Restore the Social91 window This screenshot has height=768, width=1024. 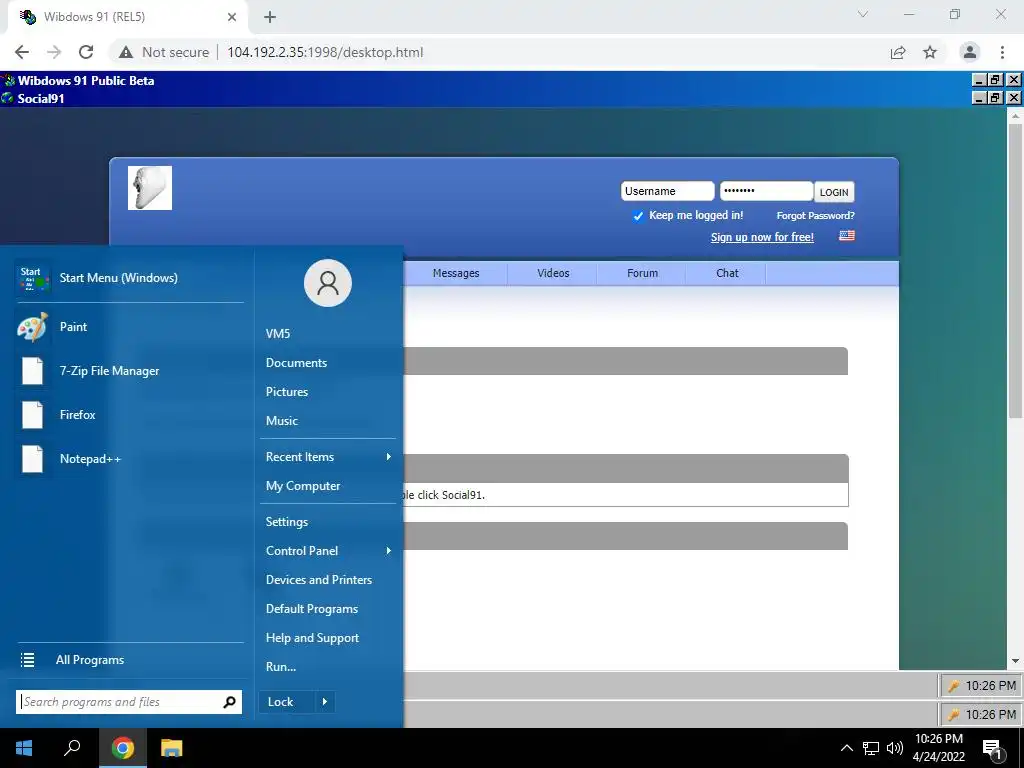pyautogui.click(x=995, y=98)
